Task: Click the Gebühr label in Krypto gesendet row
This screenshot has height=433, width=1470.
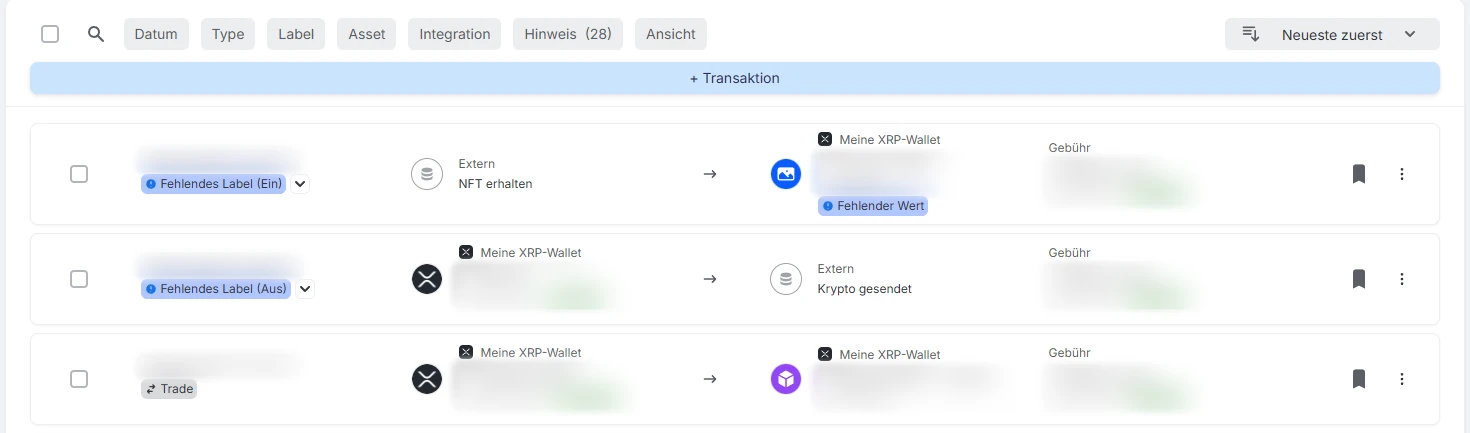Action: tap(1069, 252)
